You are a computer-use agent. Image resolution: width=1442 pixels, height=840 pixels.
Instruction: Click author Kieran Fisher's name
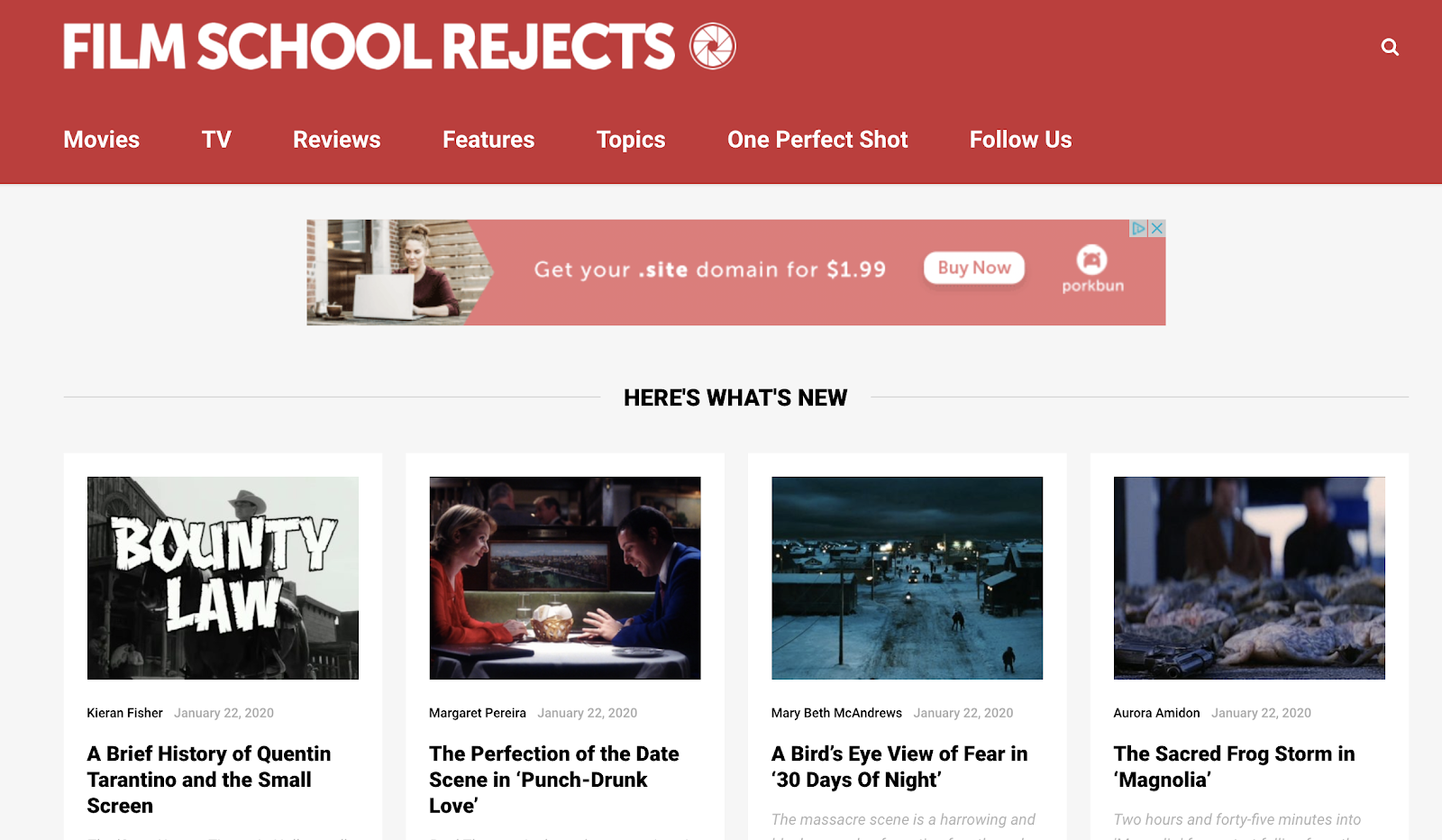[x=124, y=712]
